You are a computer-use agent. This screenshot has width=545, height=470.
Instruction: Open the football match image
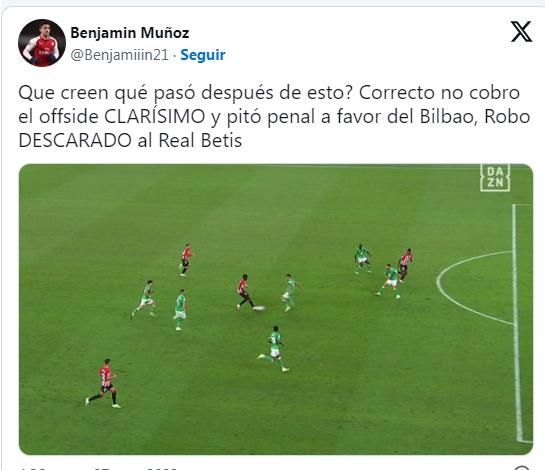pyautogui.click(x=276, y=309)
